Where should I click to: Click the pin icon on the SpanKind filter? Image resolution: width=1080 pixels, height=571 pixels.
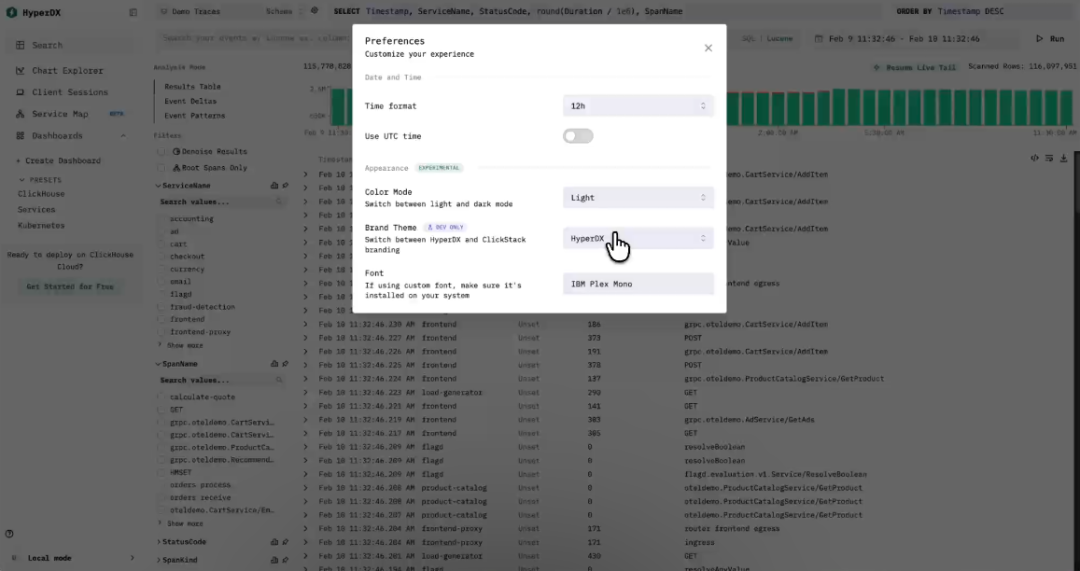tap(285, 560)
